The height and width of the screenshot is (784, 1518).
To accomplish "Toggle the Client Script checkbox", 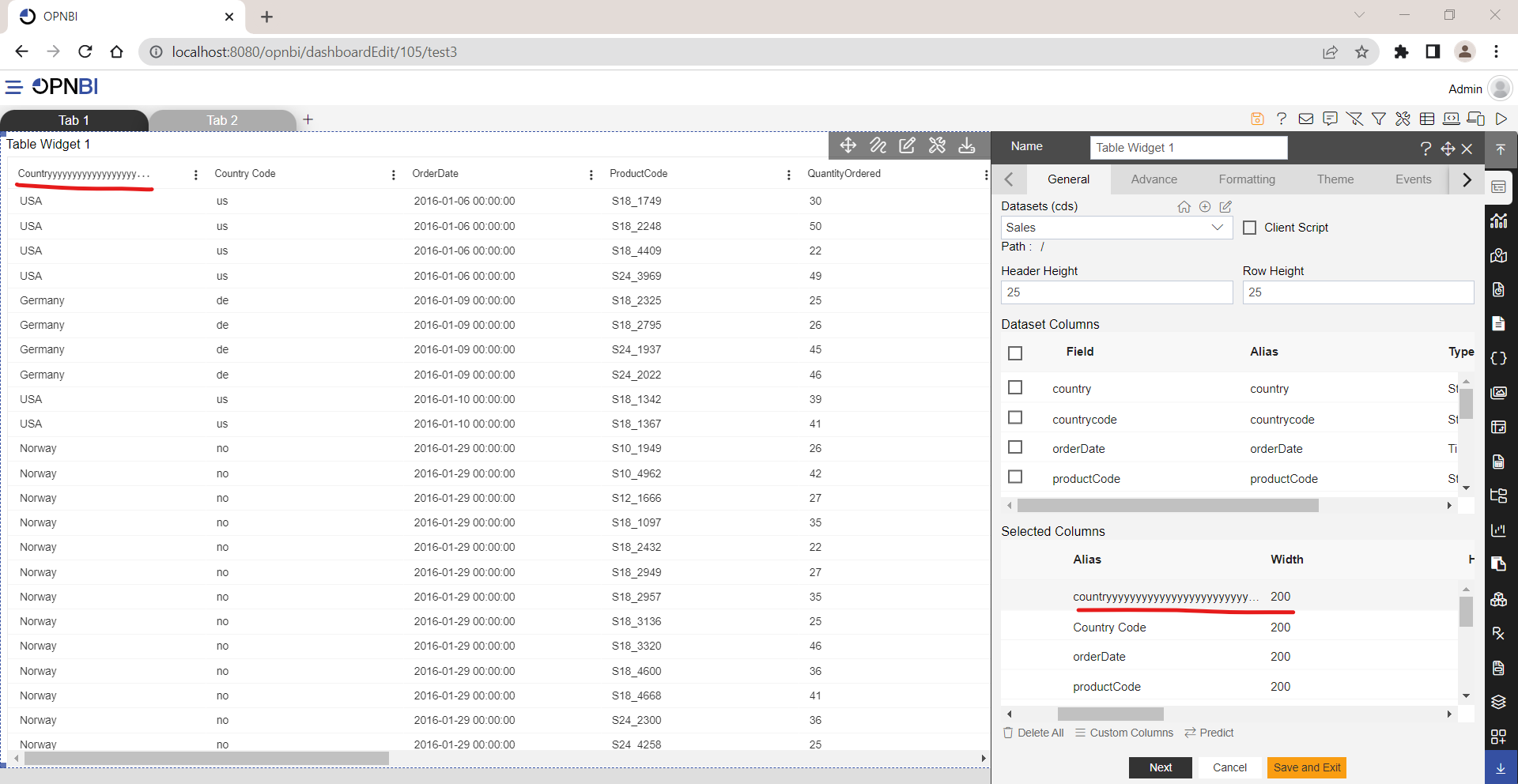I will coord(1250,228).
